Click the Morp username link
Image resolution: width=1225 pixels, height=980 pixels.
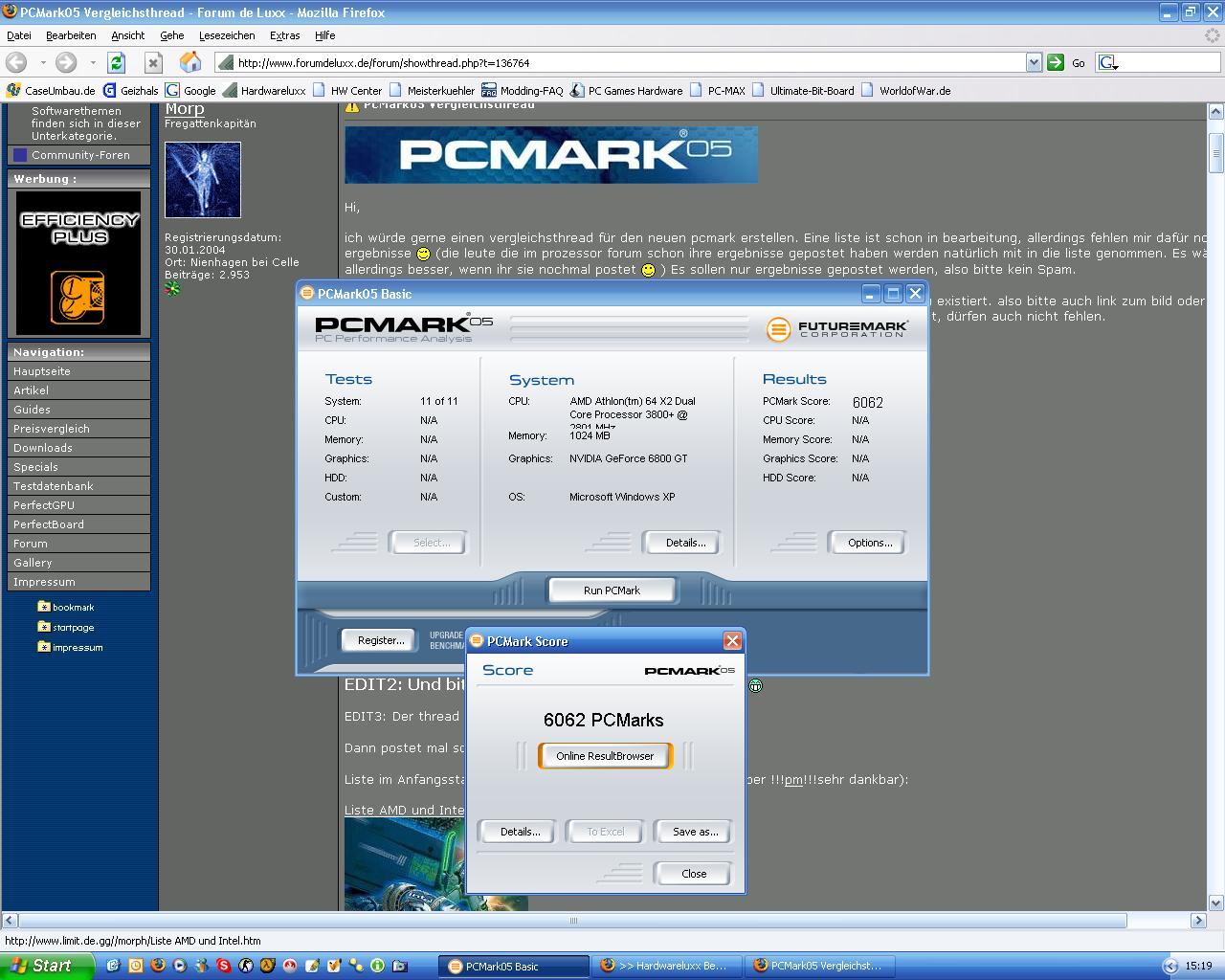point(185,108)
